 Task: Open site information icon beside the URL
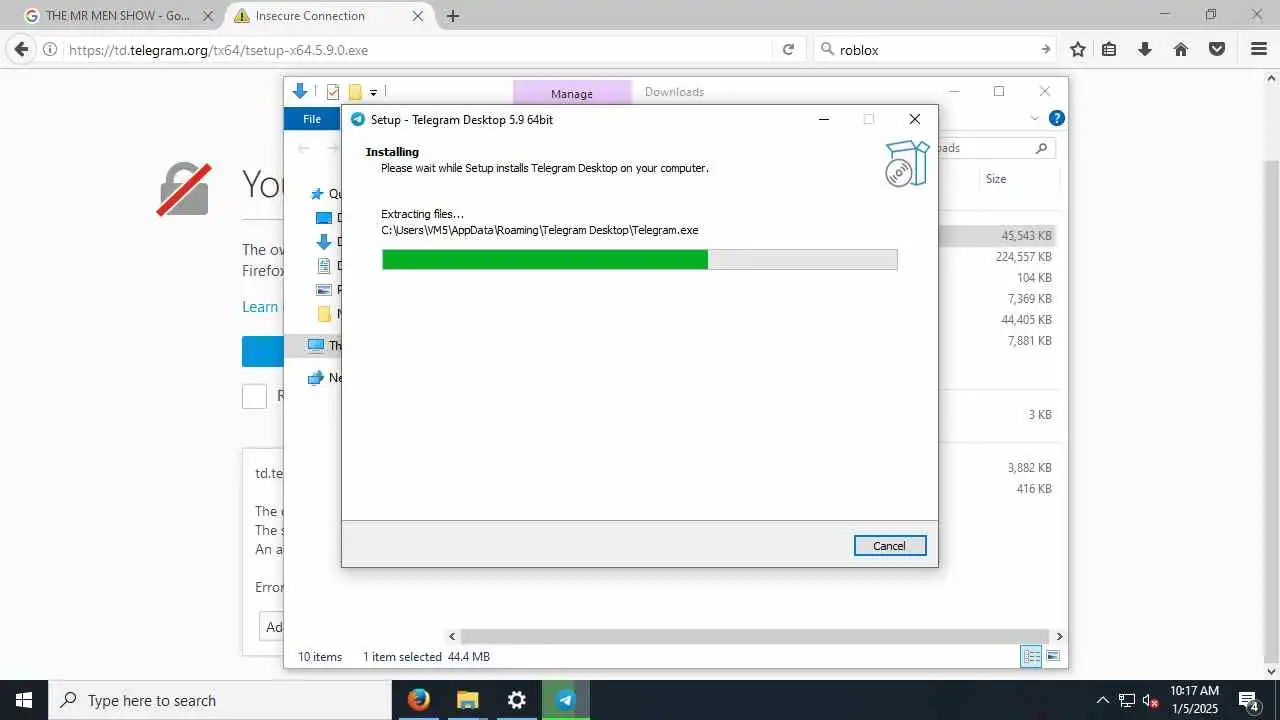tap(50, 49)
